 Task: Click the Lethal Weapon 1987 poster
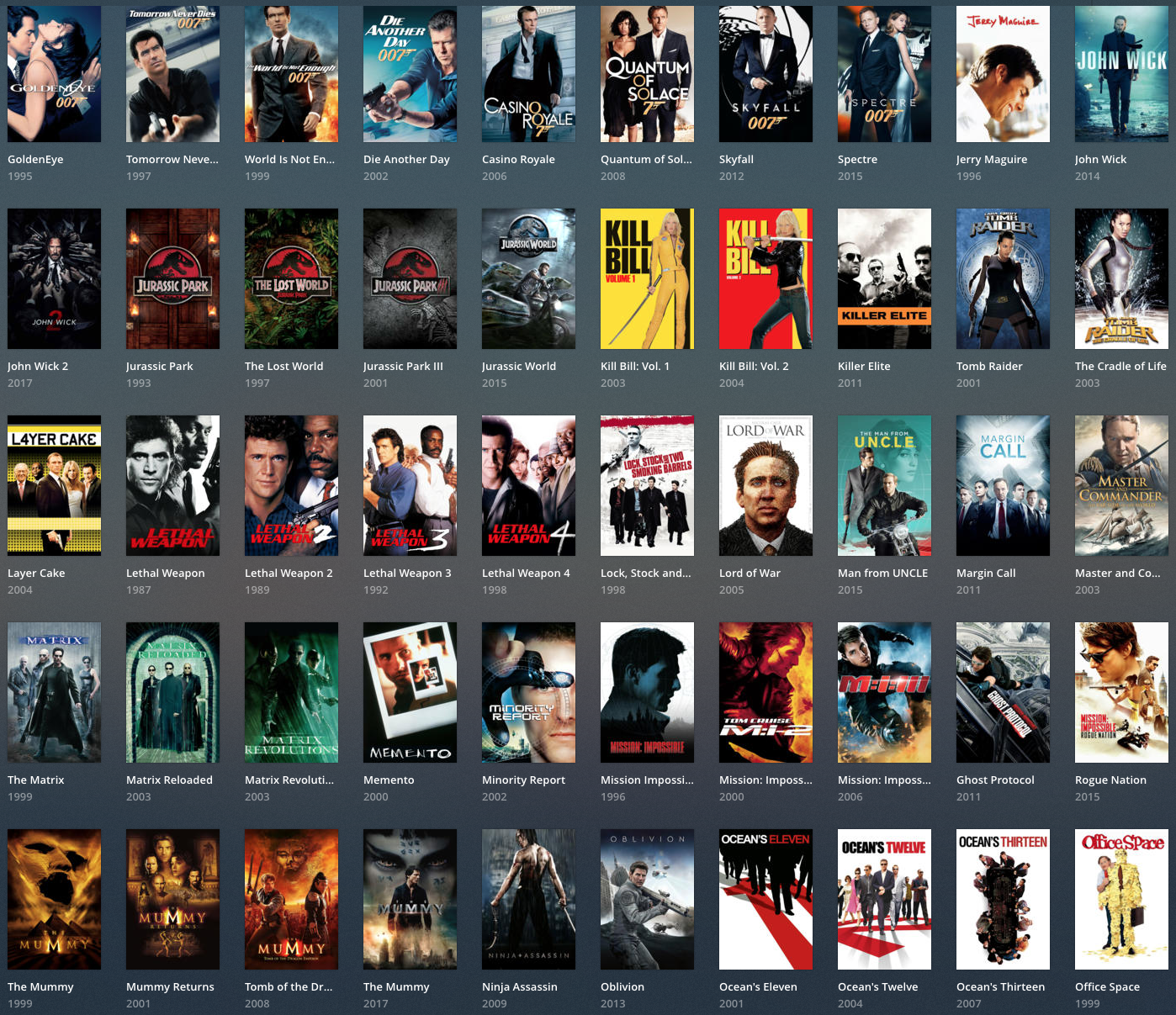172,485
